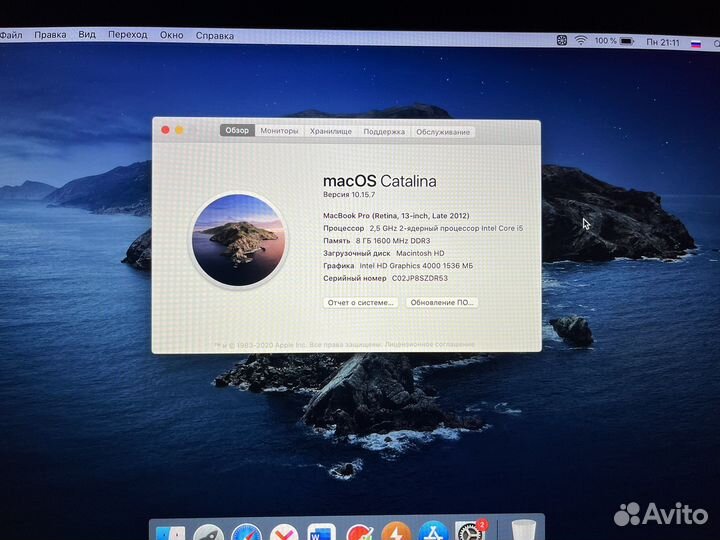Click the Wi-Fi status icon
This screenshot has height=540, width=720.
point(581,40)
